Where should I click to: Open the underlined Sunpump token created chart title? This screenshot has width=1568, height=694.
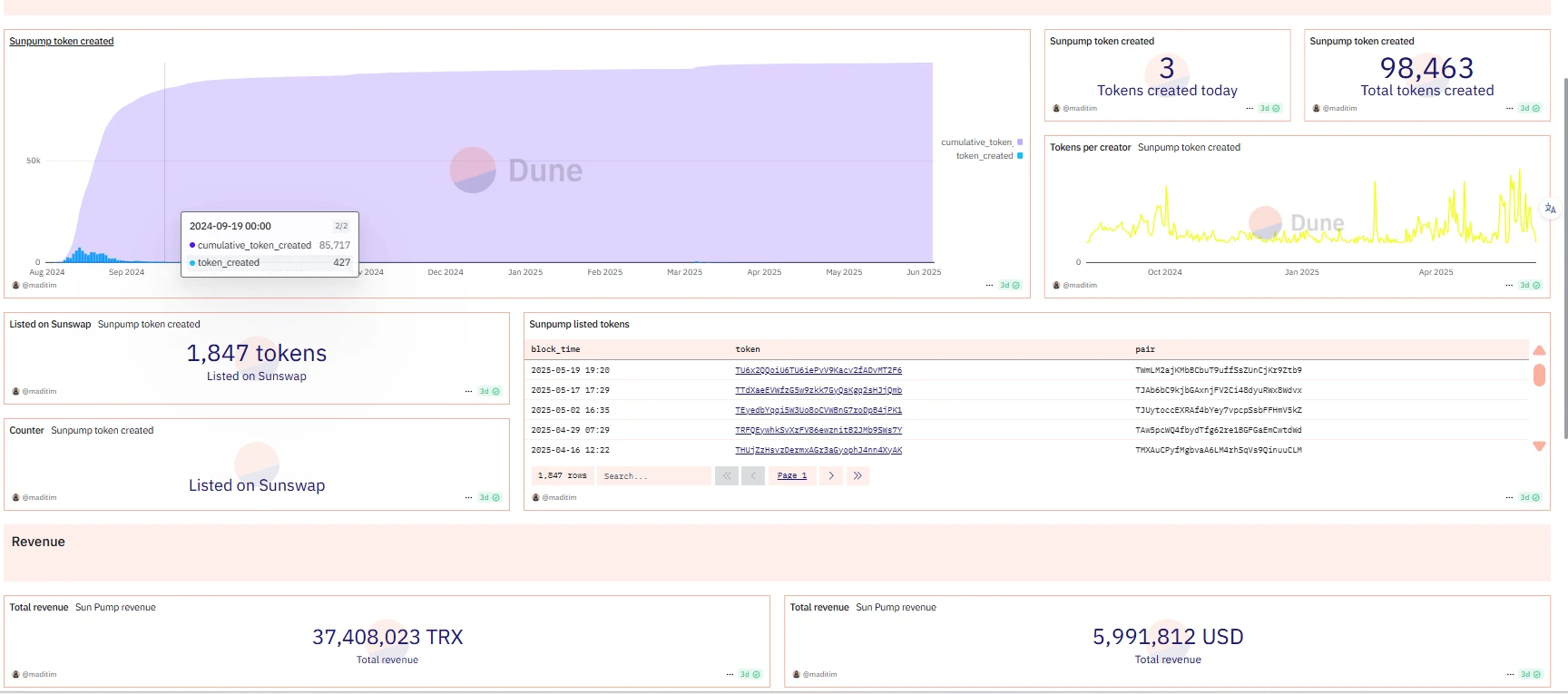pyautogui.click(x=62, y=41)
